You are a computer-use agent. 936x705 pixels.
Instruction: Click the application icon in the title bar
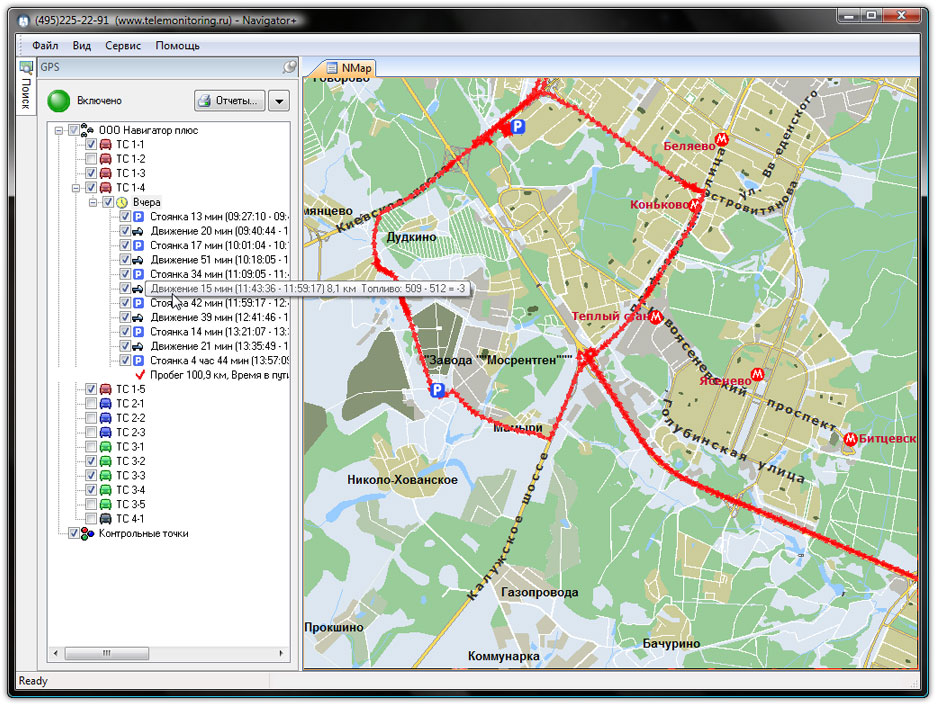23,21
